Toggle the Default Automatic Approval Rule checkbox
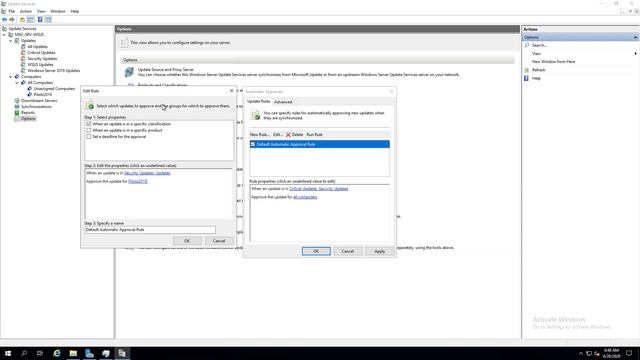This screenshot has width=640, height=360. (253, 144)
